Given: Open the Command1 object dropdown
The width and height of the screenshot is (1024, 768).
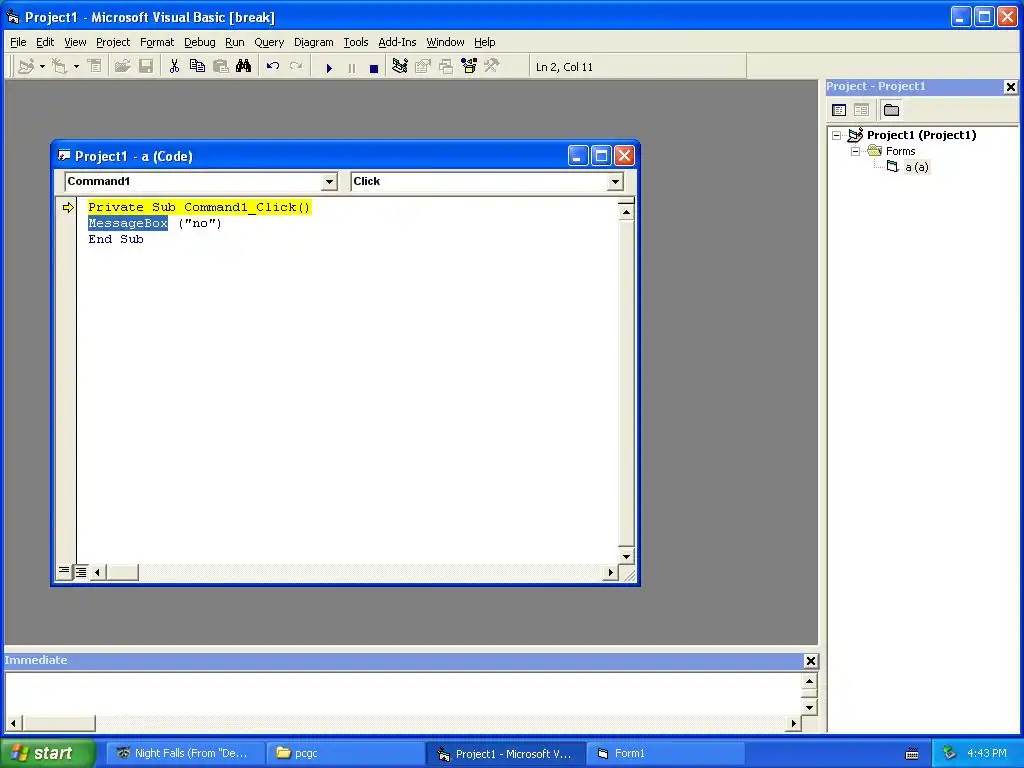Looking at the screenshot, I should pos(329,182).
